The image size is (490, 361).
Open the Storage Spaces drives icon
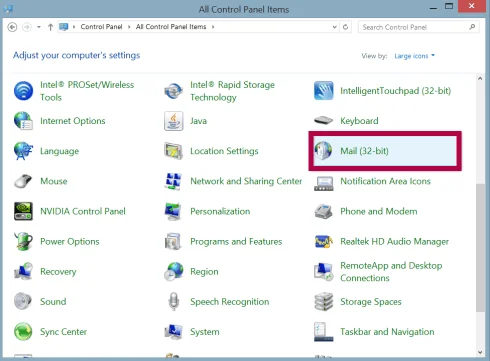[x=323, y=301]
